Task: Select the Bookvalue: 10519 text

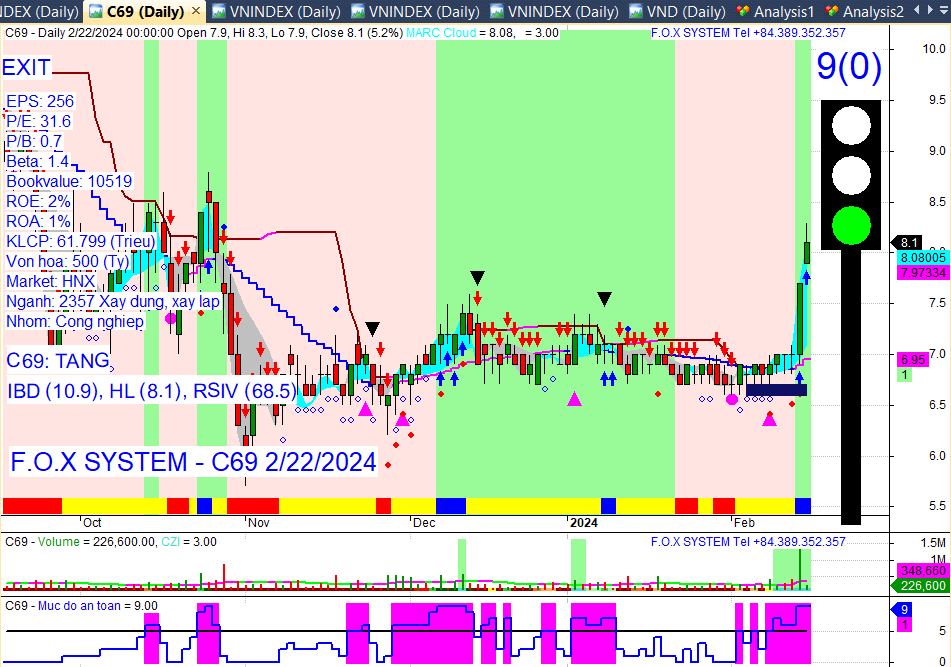Action: (x=69, y=181)
